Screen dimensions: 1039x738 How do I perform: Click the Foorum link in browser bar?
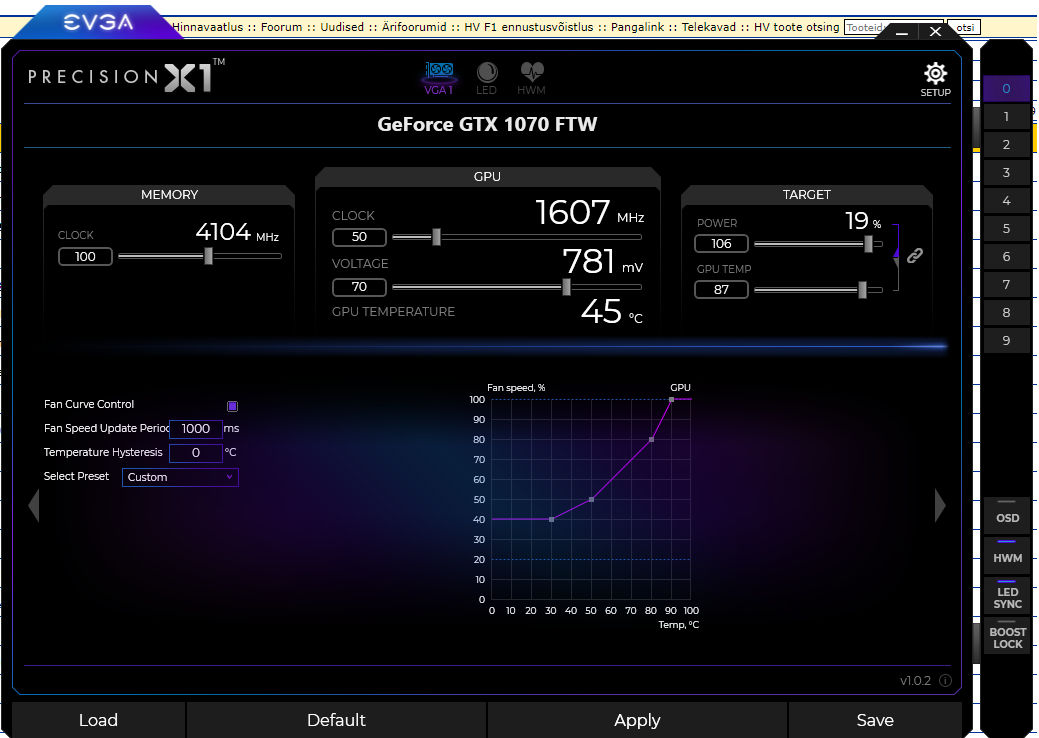[281, 27]
